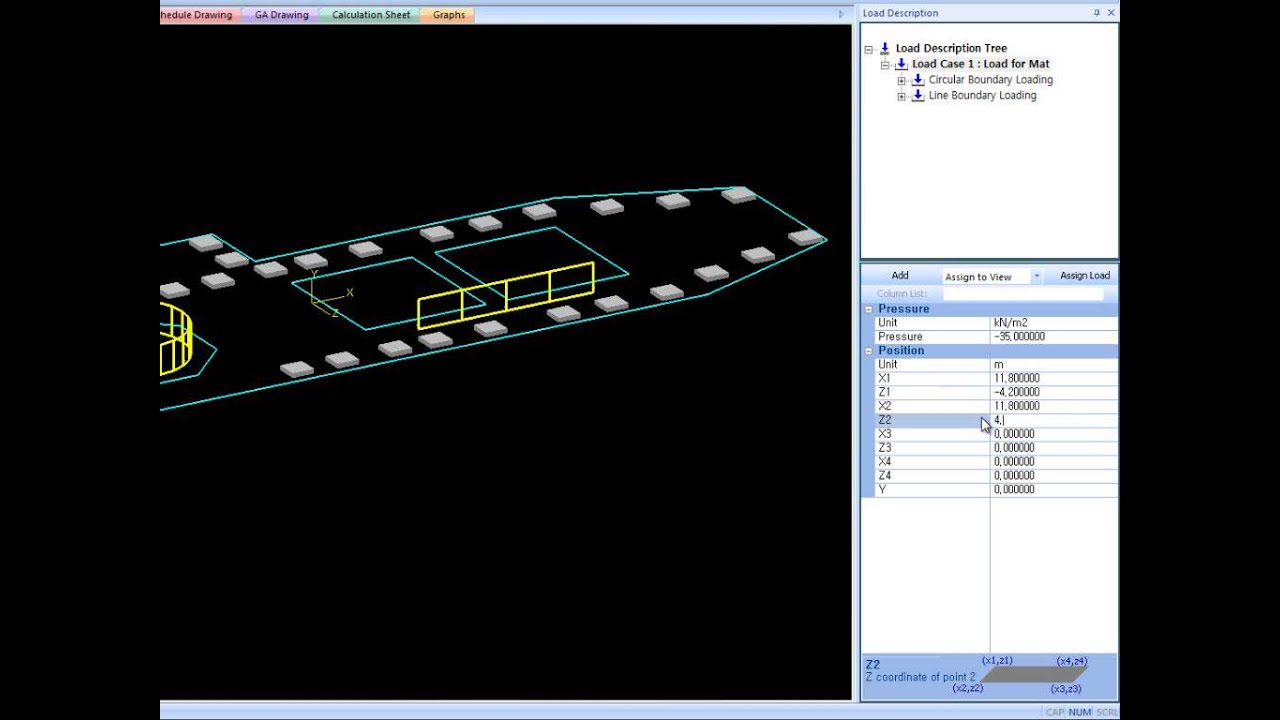Screen dimensions: 1280x720
Task: Pin the Load Description panel
Action: click(1096, 13)
